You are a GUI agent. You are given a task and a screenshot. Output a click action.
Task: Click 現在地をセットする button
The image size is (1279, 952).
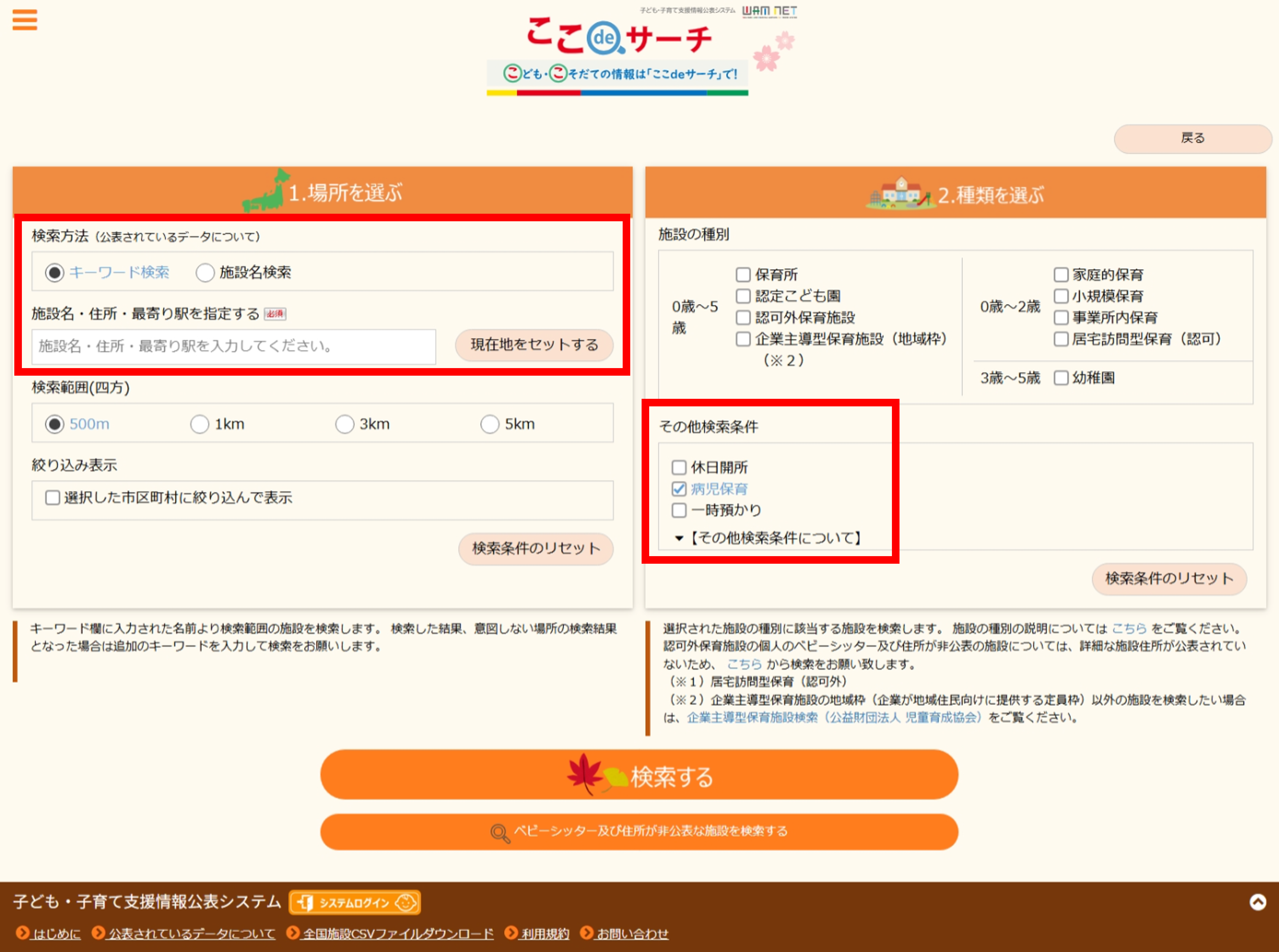pyautogui.click(x=534, y=345)
